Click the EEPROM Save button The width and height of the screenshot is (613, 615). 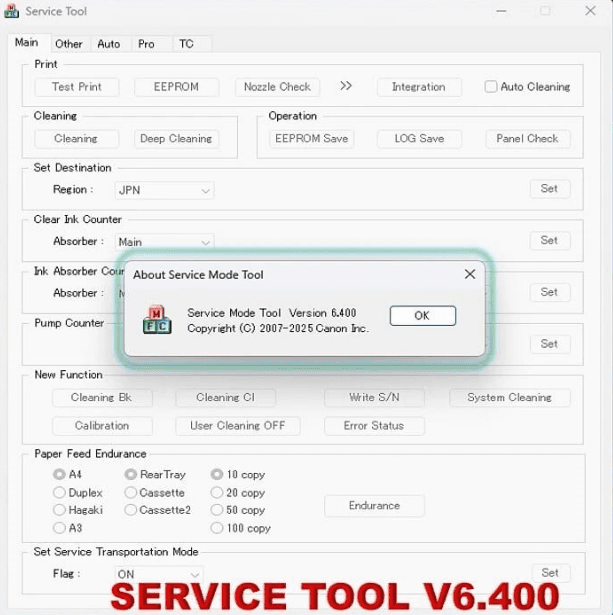coord(311,139)
